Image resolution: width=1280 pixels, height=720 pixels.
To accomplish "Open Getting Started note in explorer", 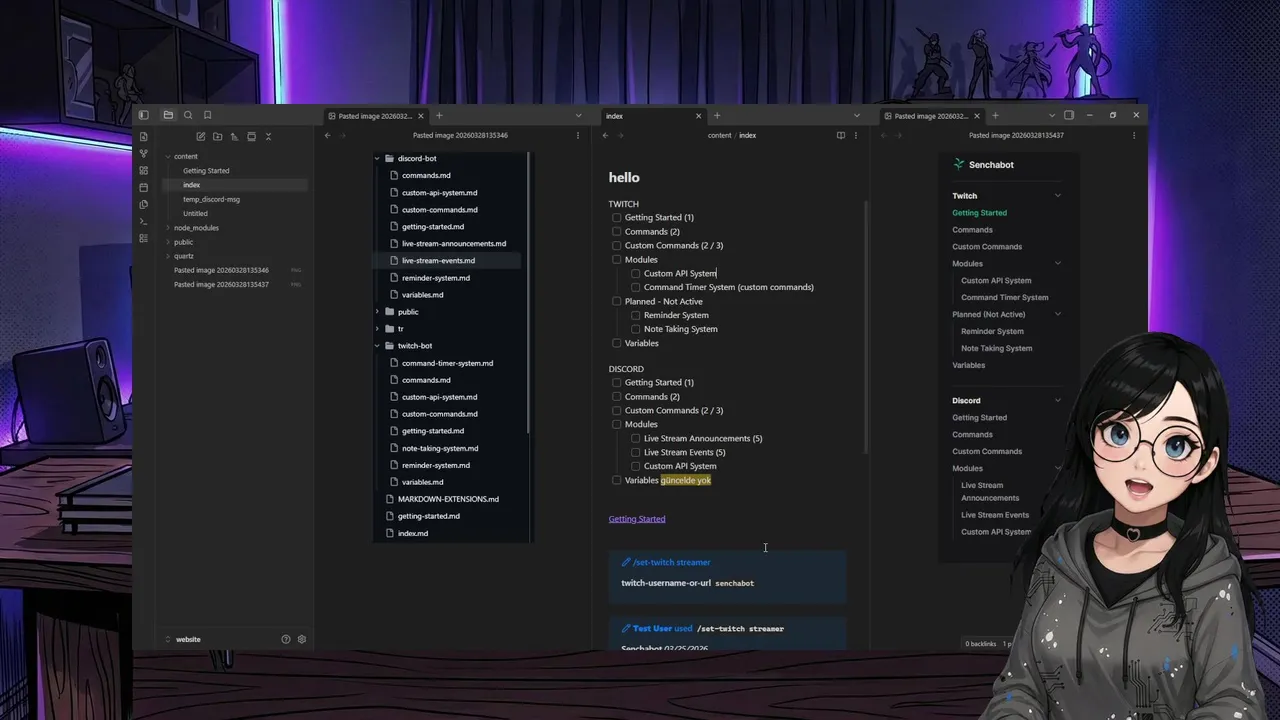I will click(x=206, y=171).
